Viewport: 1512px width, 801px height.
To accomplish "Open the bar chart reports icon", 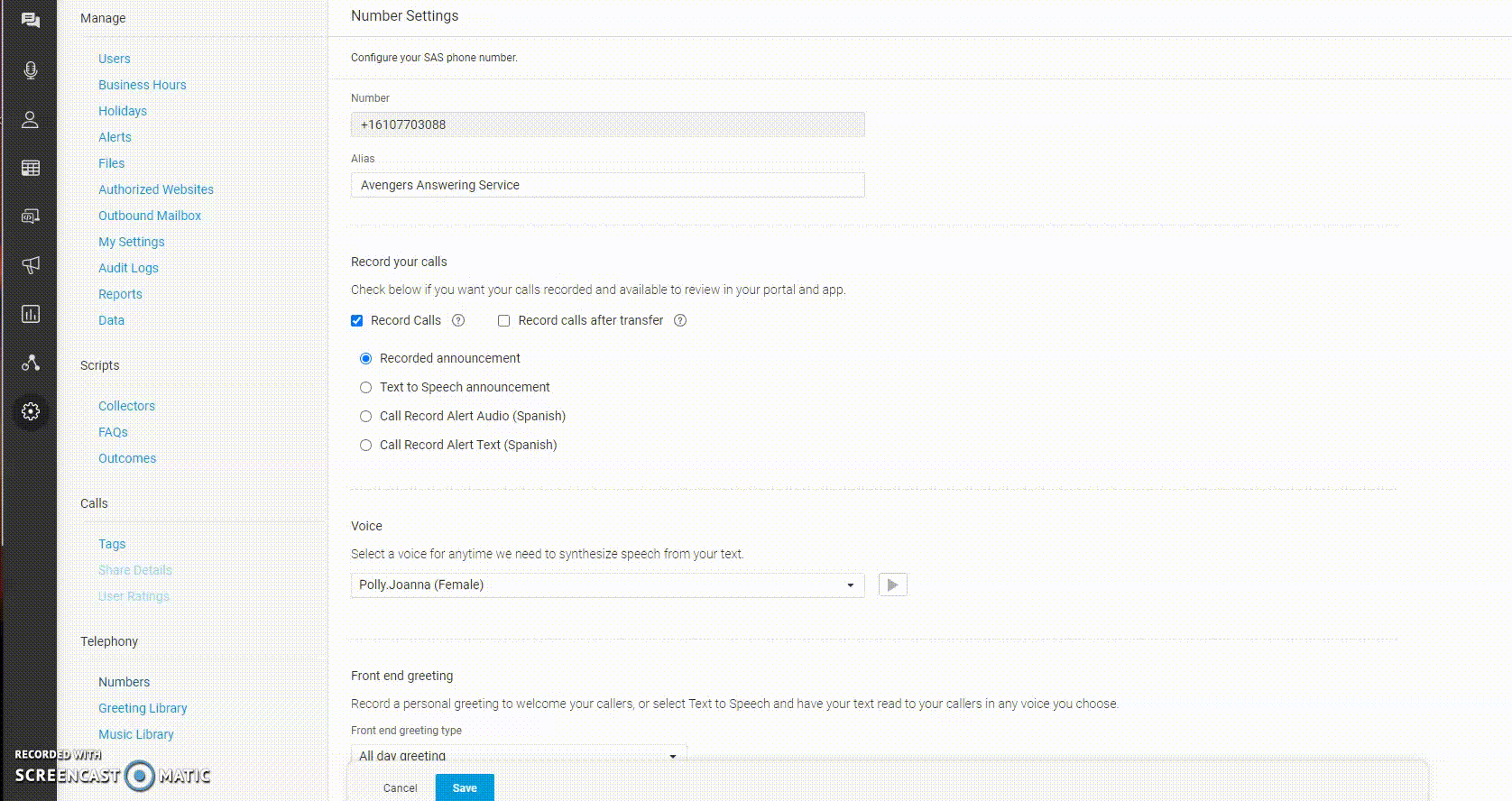I will pos(31,314).
